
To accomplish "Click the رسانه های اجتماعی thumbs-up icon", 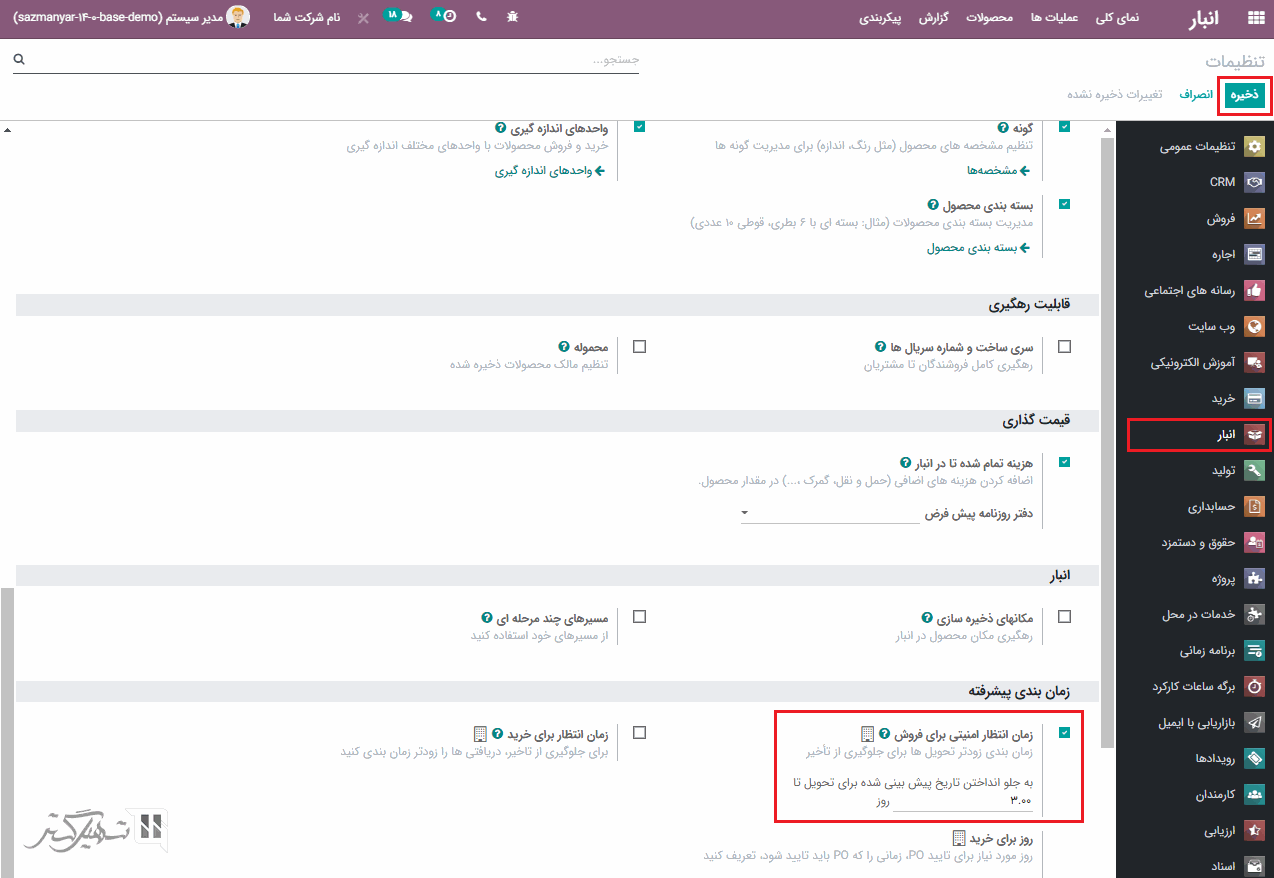I will (1254, 290).
